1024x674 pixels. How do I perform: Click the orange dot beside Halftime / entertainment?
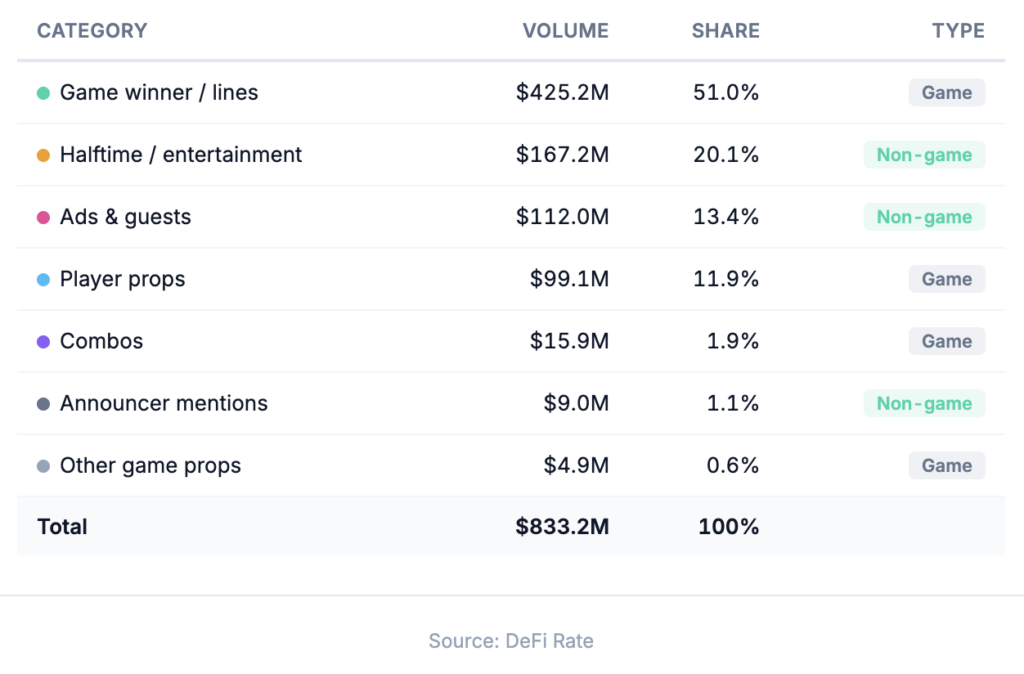point(43,155)
